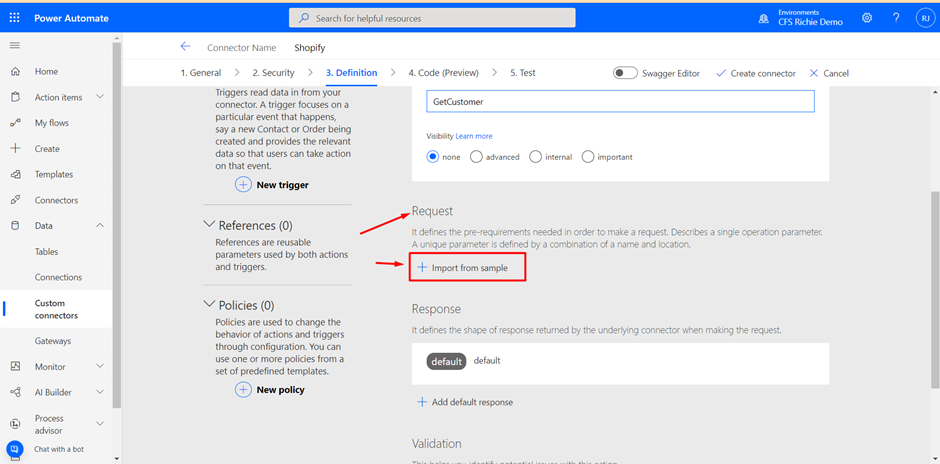Click the Cancel X icon

pos(814,73)
